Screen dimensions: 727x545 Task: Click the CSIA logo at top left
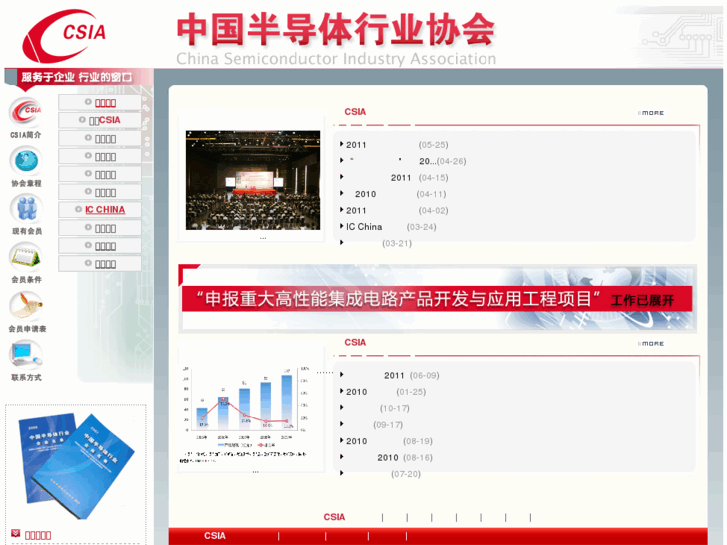point(64,35)
